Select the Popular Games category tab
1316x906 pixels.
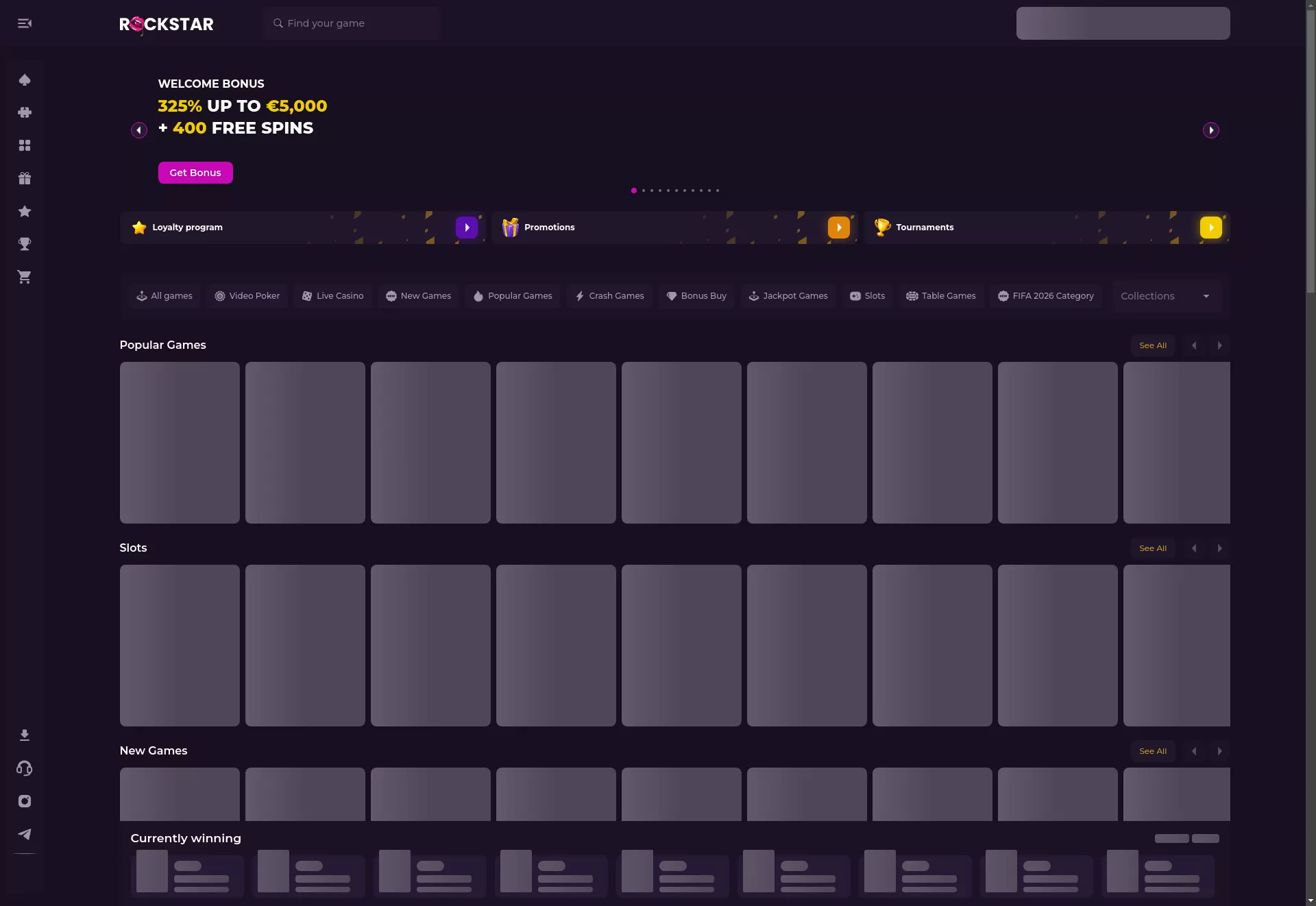point(513,296)
